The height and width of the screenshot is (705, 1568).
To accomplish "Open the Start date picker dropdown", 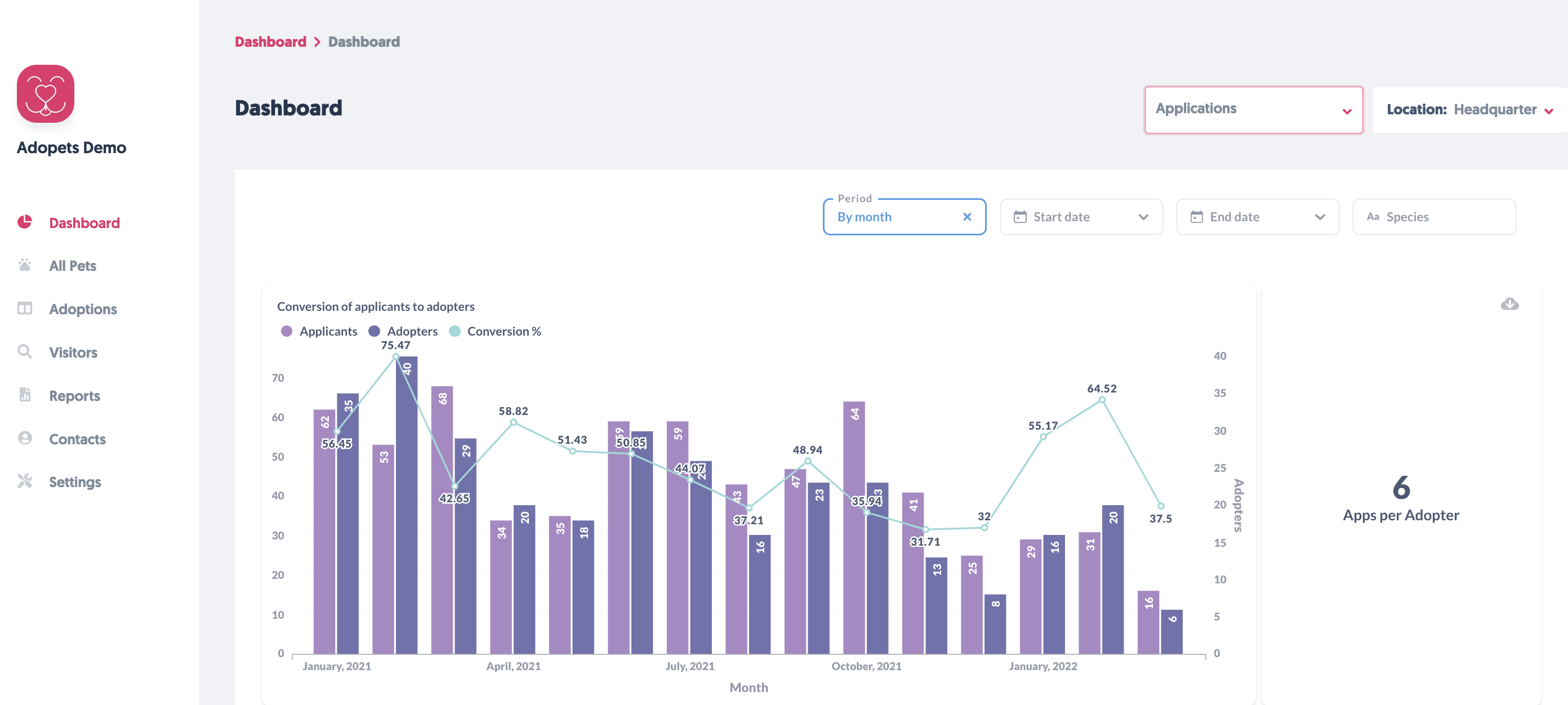I will click(1081, 217).
